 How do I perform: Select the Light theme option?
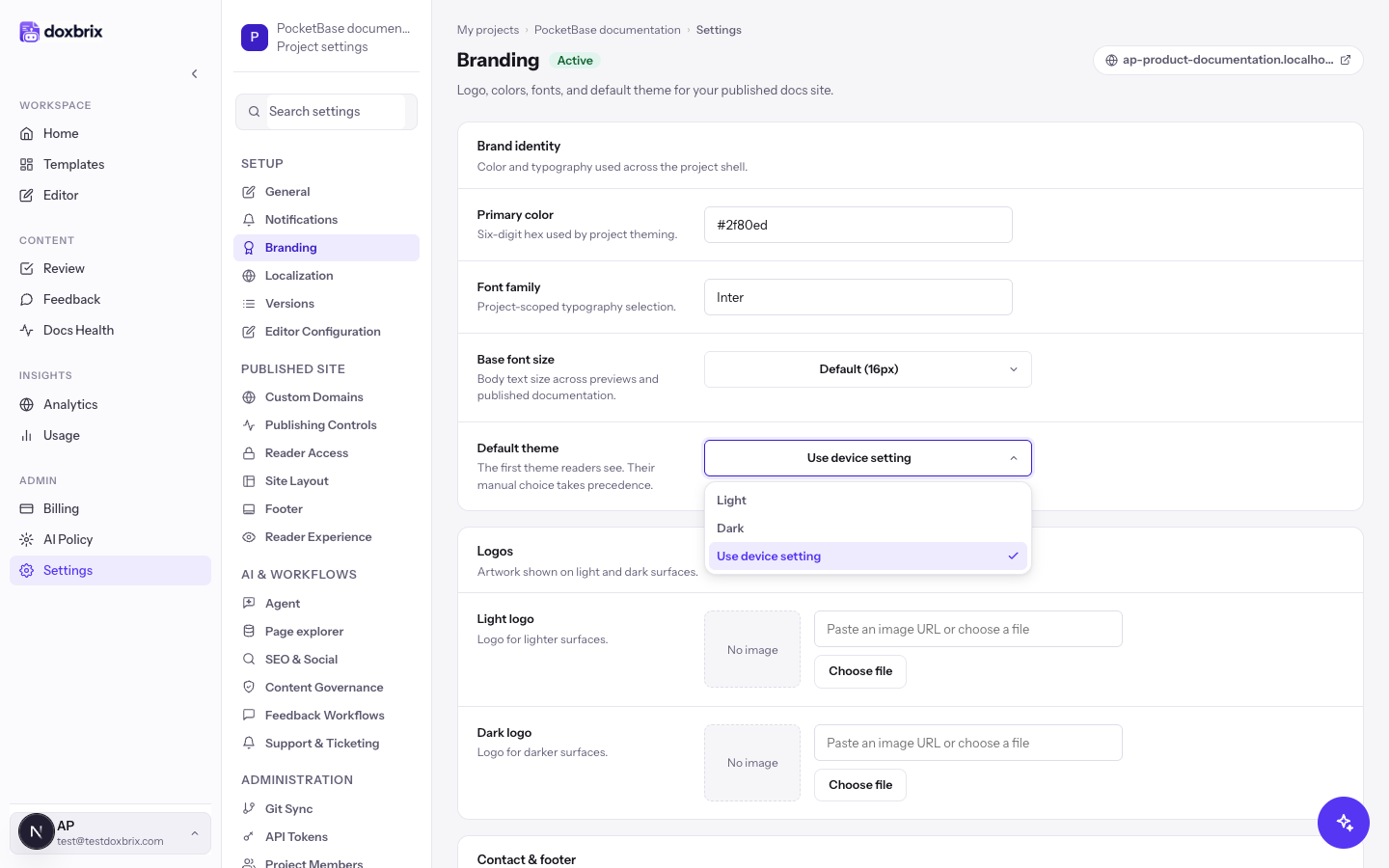(x=868, y=501)
